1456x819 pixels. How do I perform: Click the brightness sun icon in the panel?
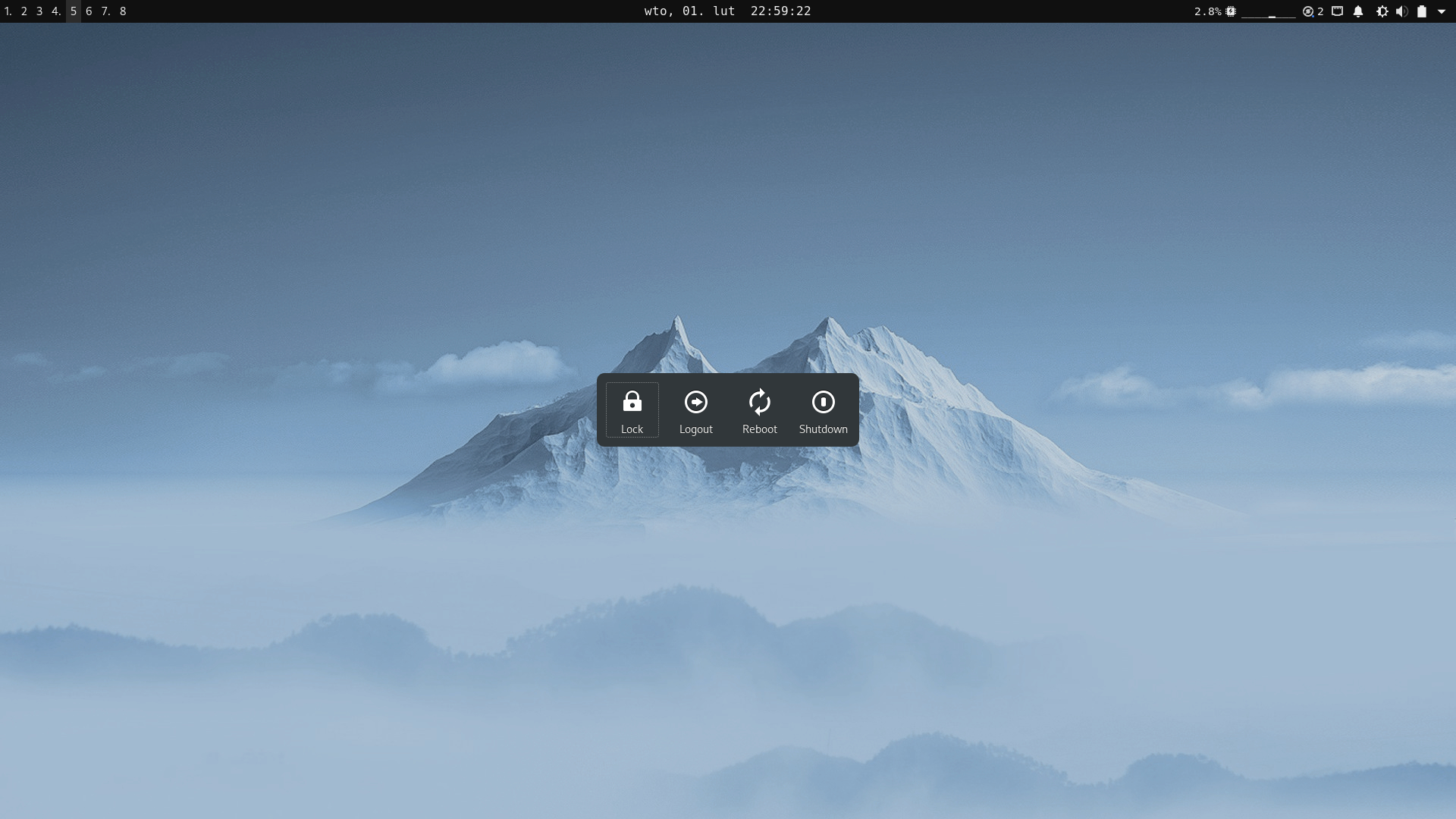coord(1382,11)
